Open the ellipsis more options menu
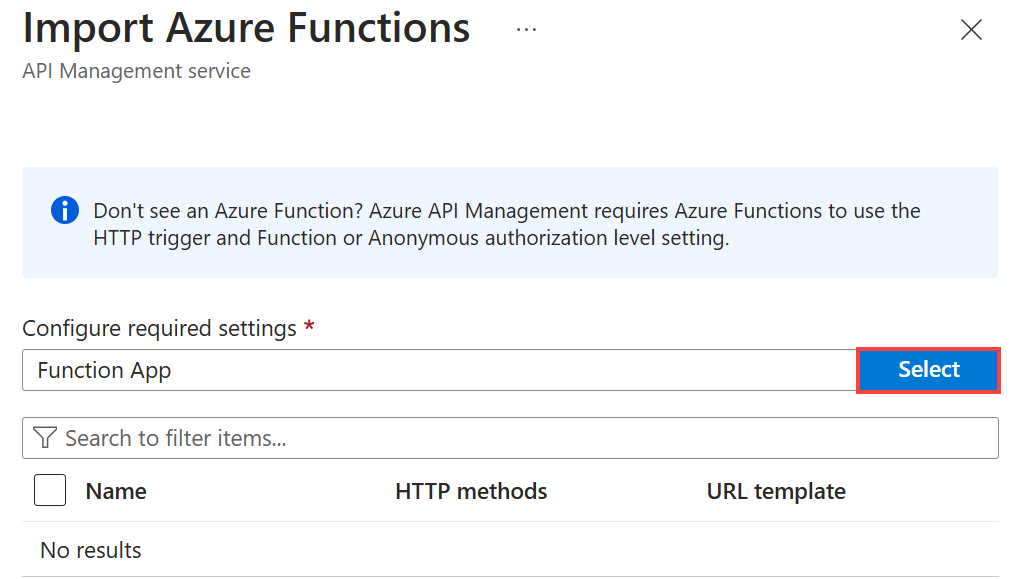This screenshot has height=579, width=1022. point(526,30)
